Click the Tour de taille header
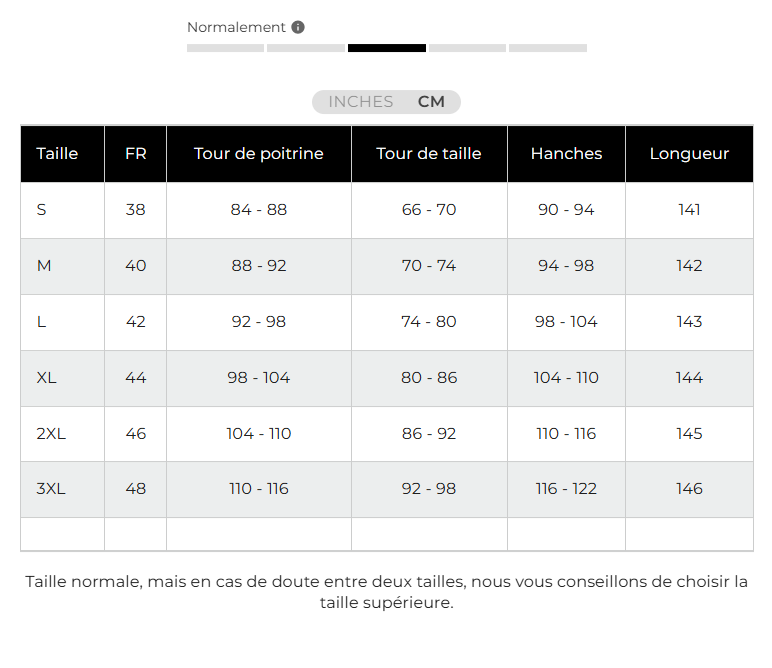 pos(429,154)
